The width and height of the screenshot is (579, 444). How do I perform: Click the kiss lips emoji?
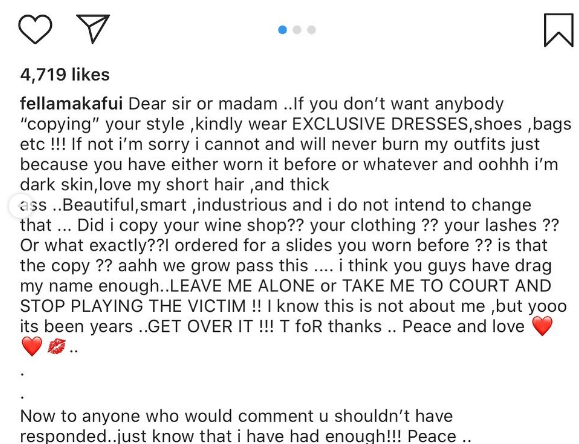(56, 346)
